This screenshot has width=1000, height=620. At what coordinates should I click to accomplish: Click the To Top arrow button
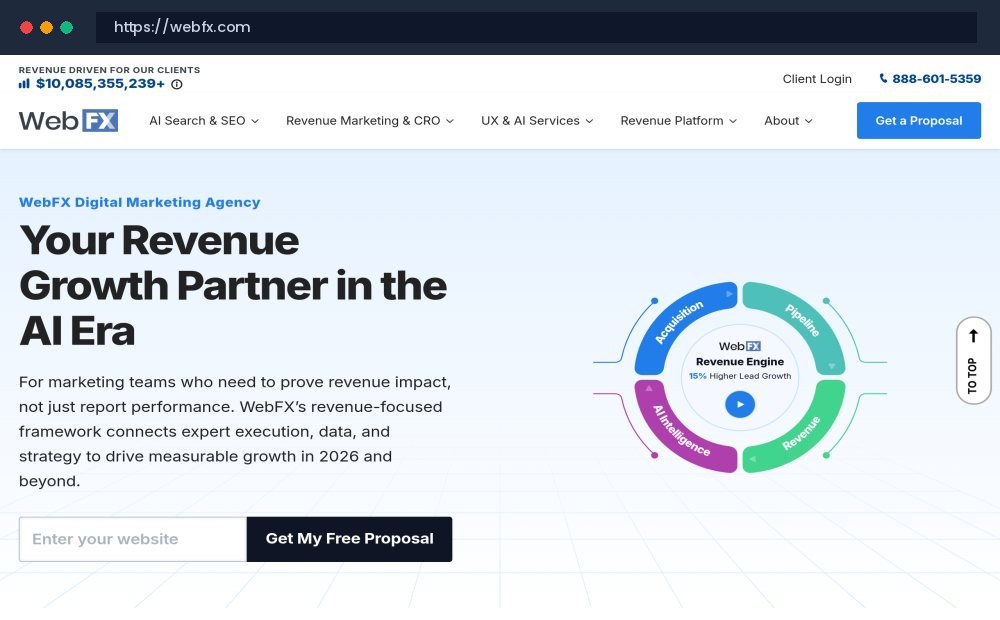[973, 361]
